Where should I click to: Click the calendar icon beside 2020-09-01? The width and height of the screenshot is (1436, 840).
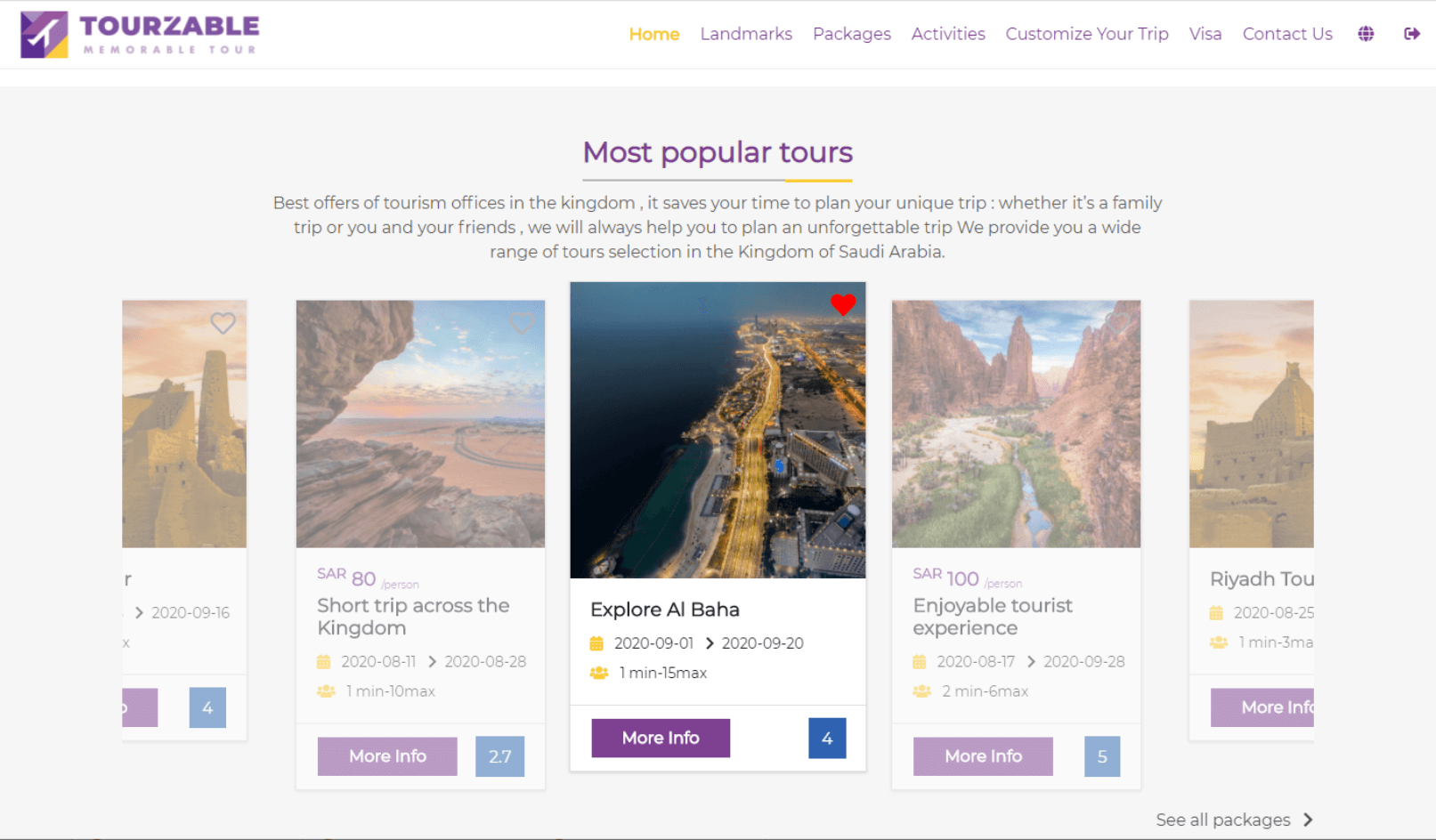point(596,643)
